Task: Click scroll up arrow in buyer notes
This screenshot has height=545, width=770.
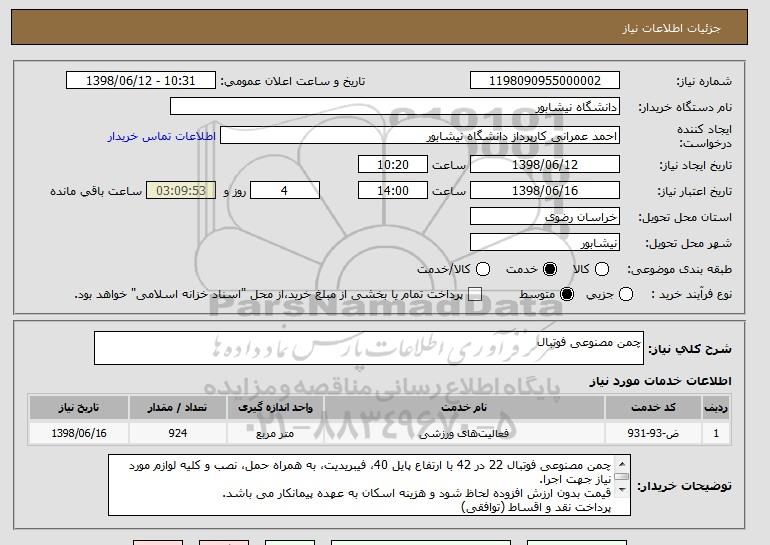Action: (622, 464)
